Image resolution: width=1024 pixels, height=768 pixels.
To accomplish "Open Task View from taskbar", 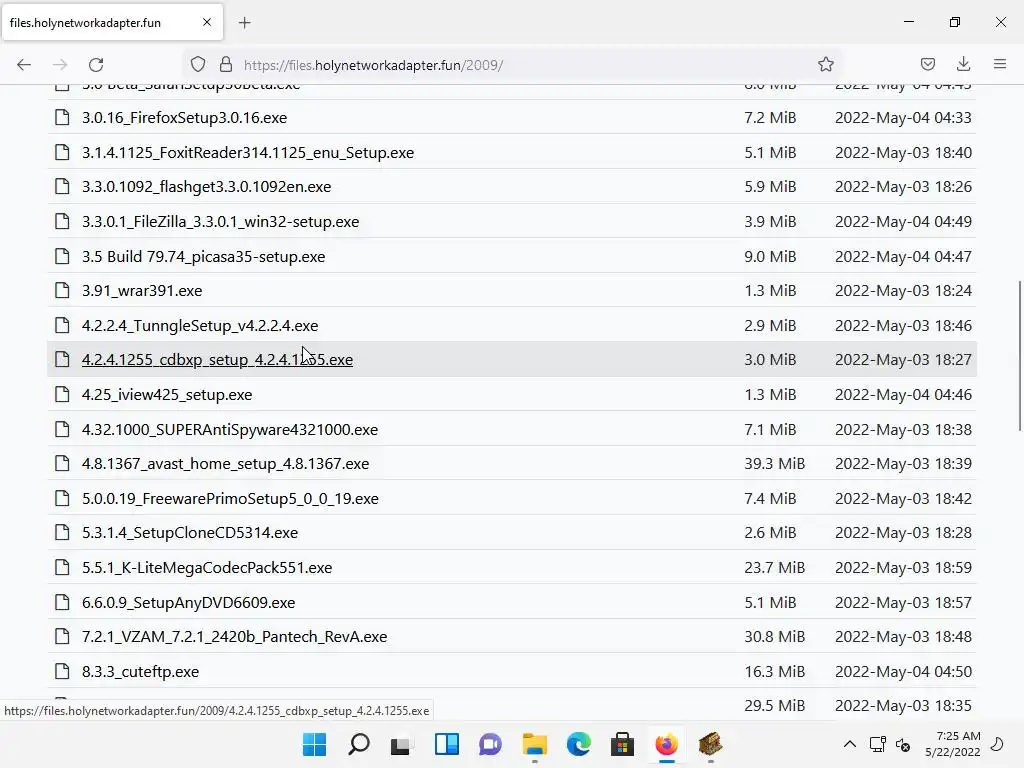I will (x=401, y=744).
